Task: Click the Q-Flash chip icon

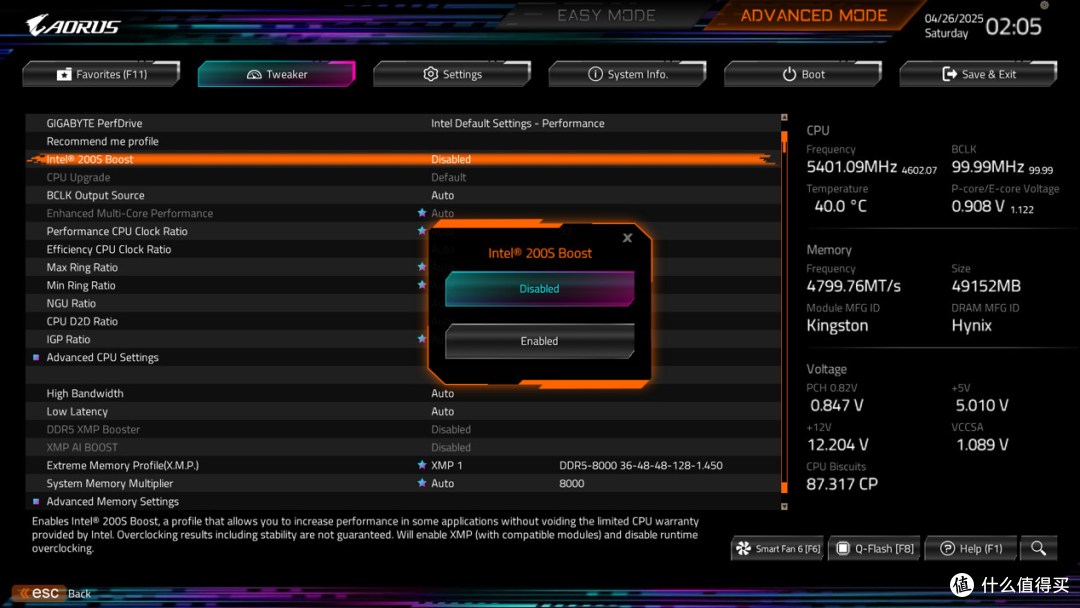Action: (842, 548)
